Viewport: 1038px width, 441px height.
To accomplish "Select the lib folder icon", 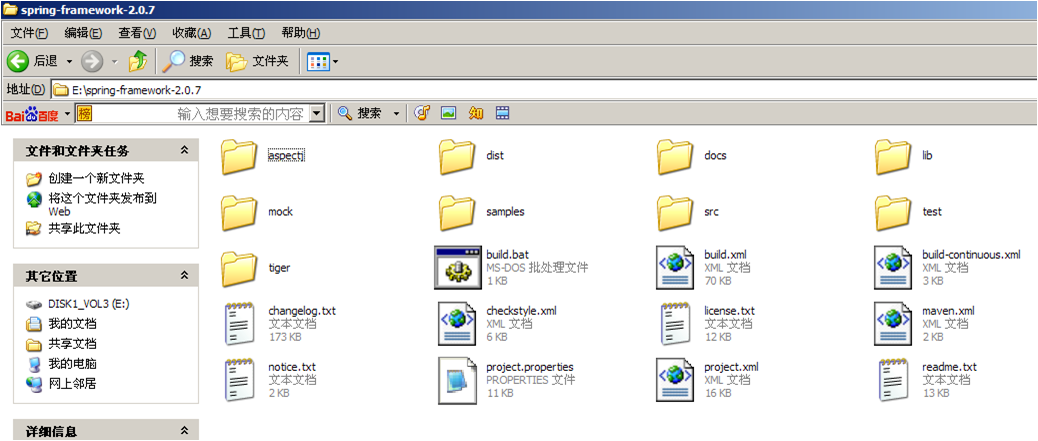I will point(893,156).
